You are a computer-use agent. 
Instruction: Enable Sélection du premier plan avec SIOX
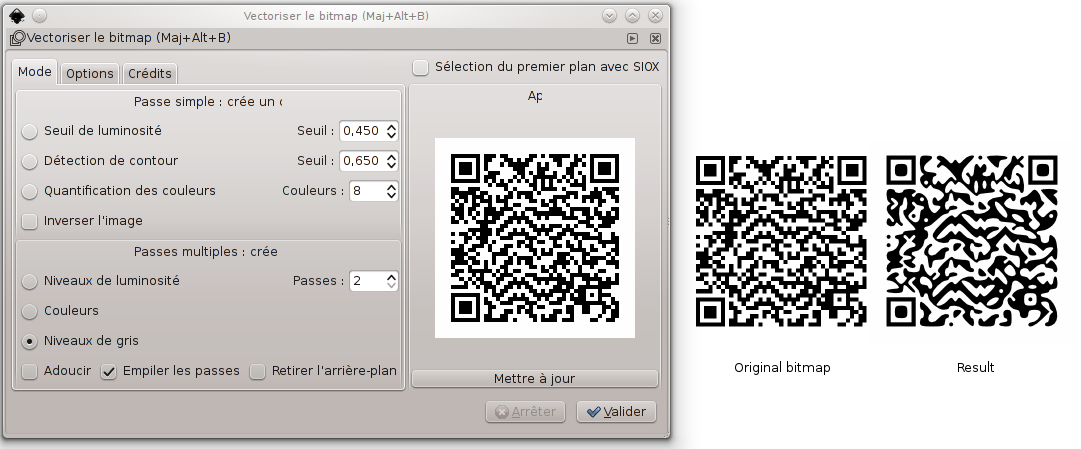[420, 67]
